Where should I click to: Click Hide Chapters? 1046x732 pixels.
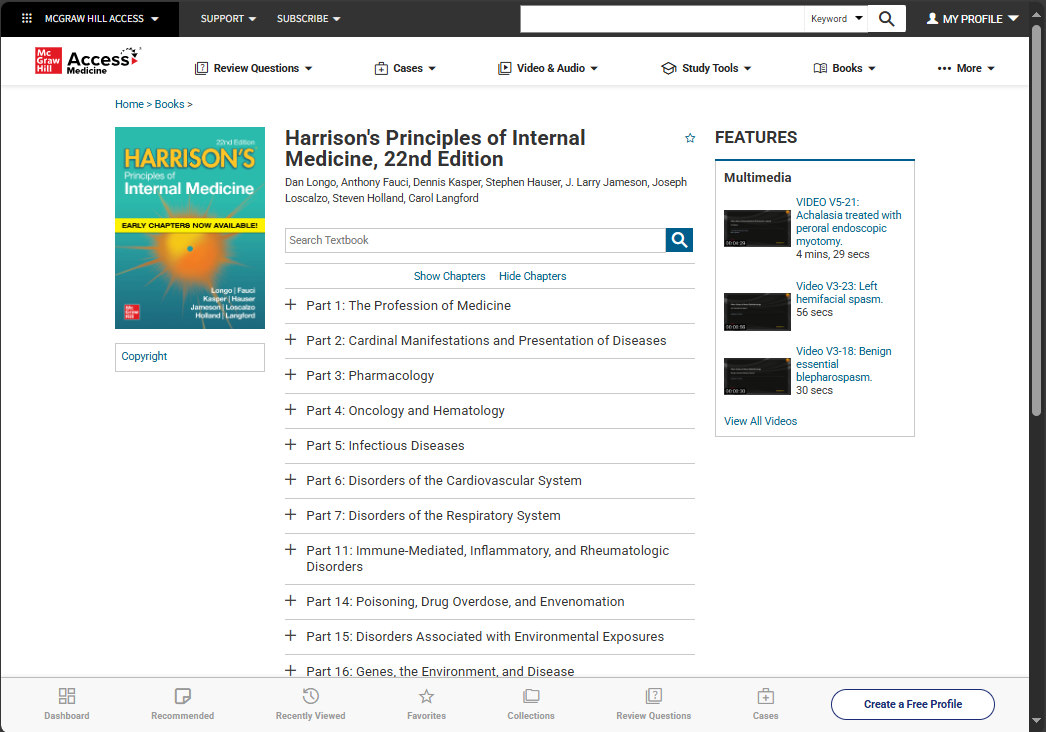532,276
